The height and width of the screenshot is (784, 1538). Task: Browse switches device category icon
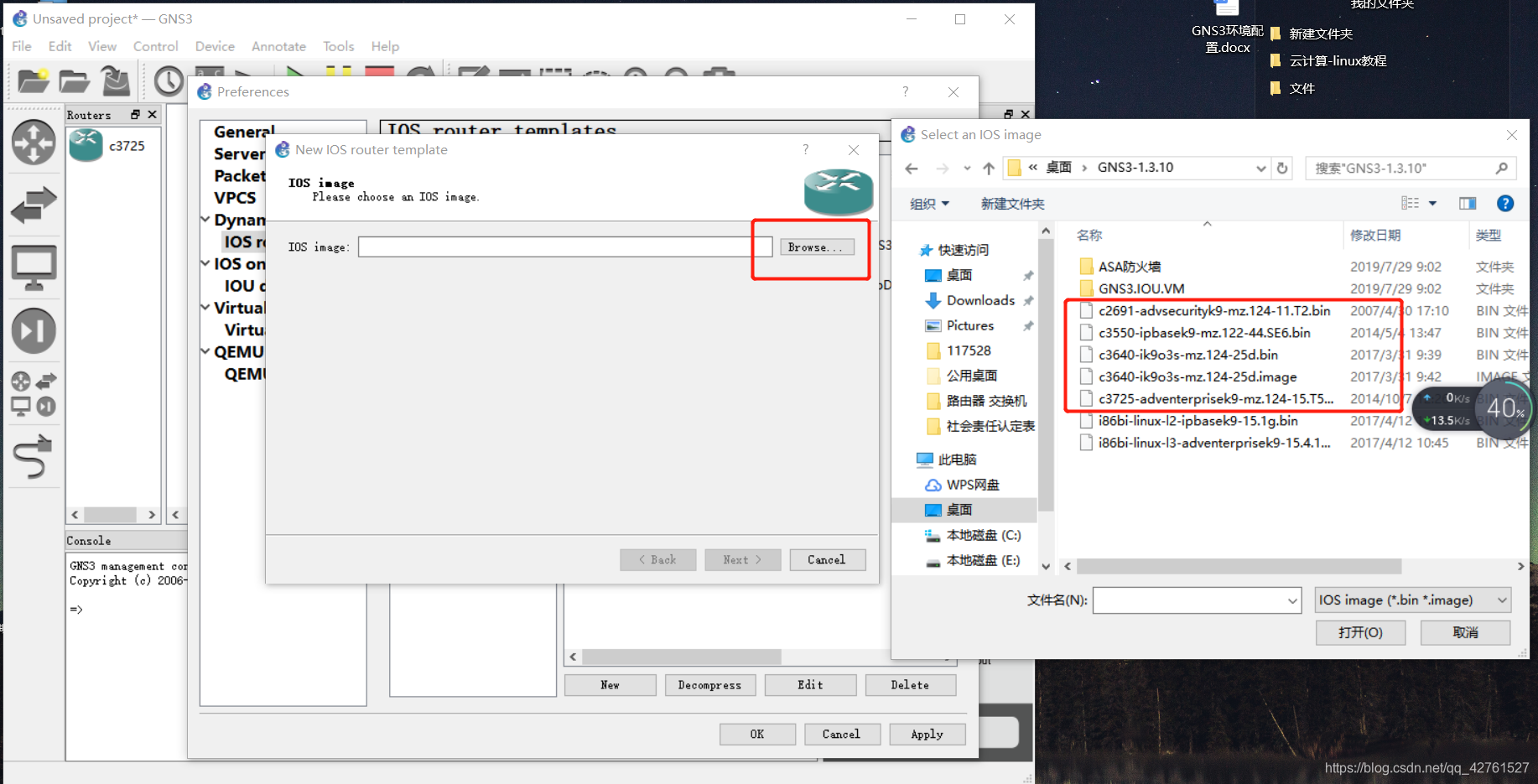34,205
